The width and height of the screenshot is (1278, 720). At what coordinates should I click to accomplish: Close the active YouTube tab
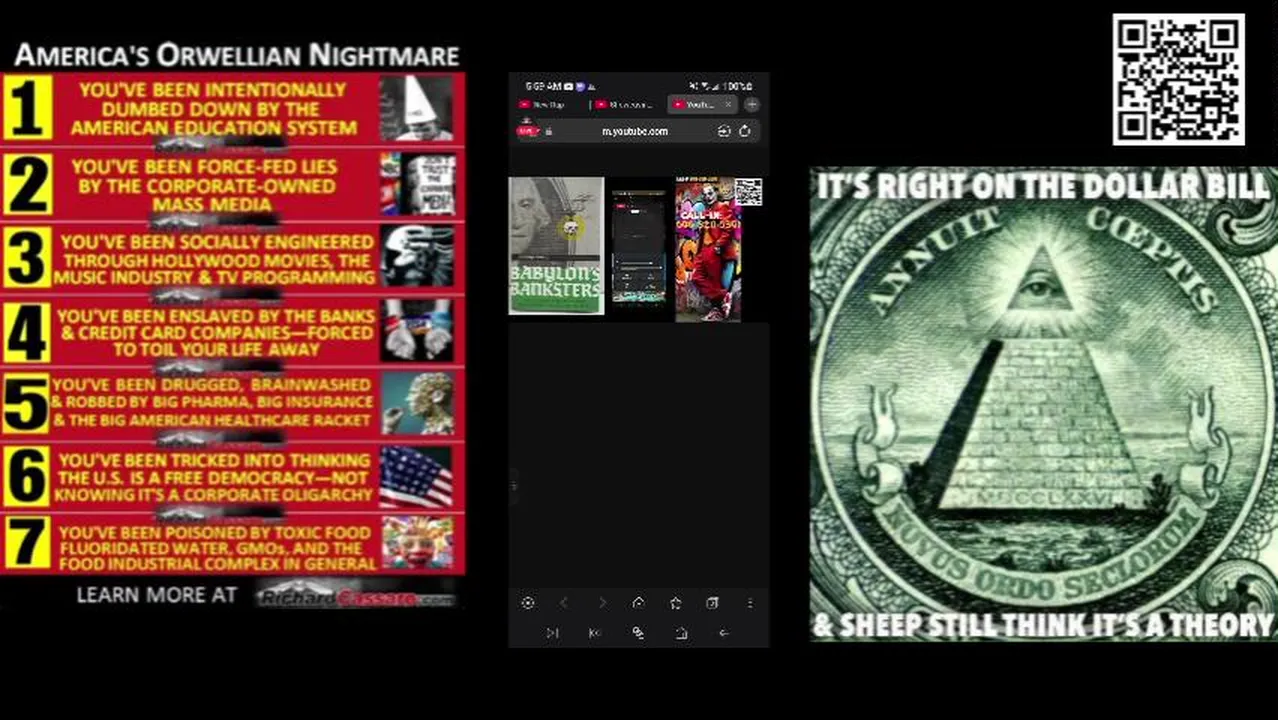(x=728, y=104)
